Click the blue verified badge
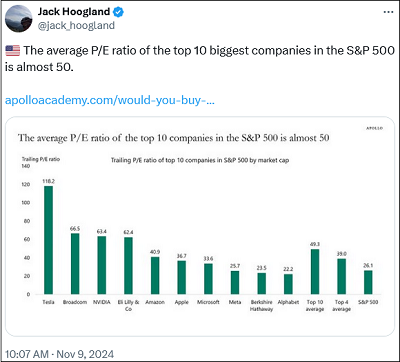The height and width of the screenshot is (362, 400). pos(118,12)
